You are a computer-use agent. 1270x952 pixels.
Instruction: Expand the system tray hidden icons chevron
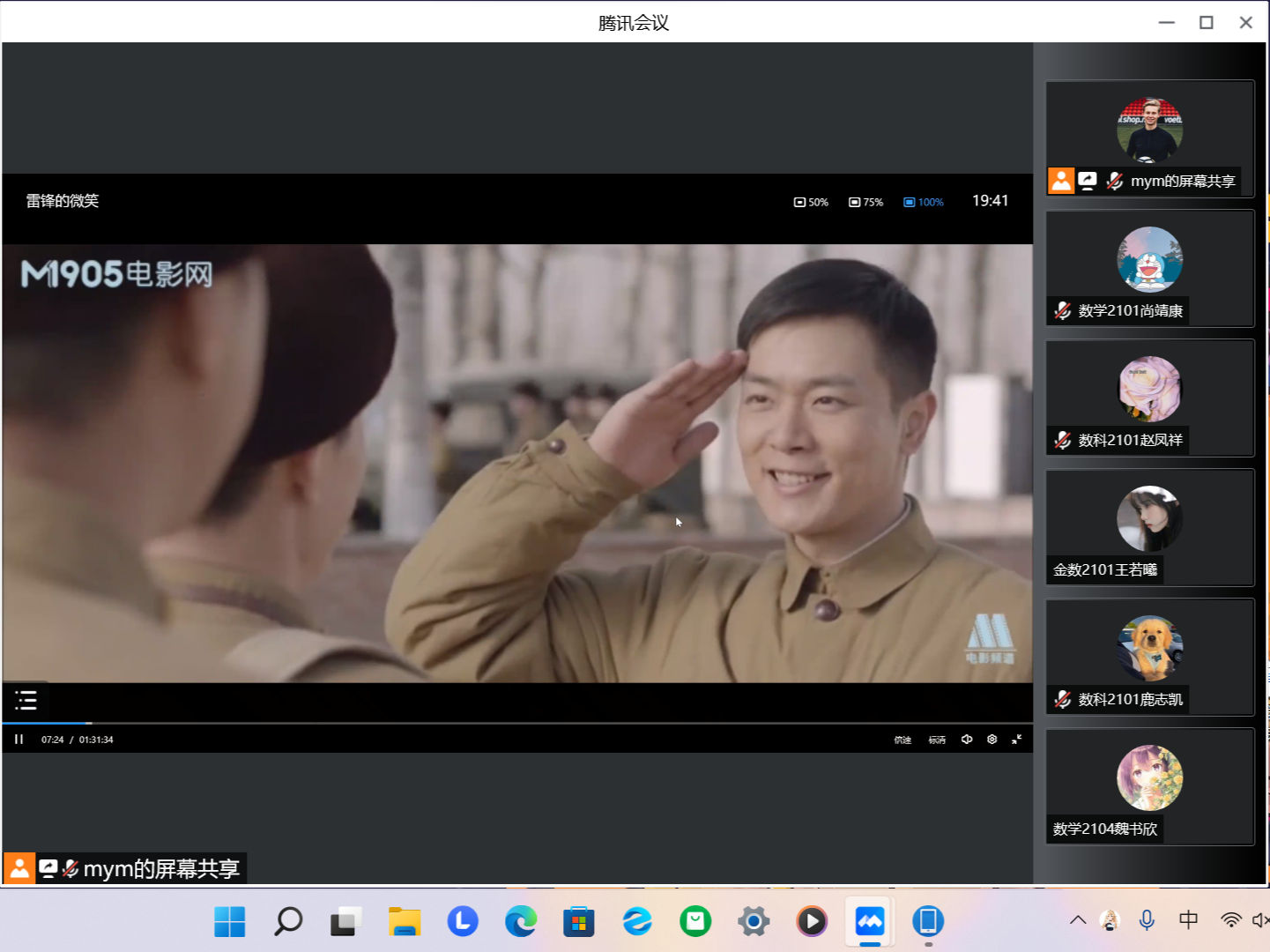(x=1078, y=920)
